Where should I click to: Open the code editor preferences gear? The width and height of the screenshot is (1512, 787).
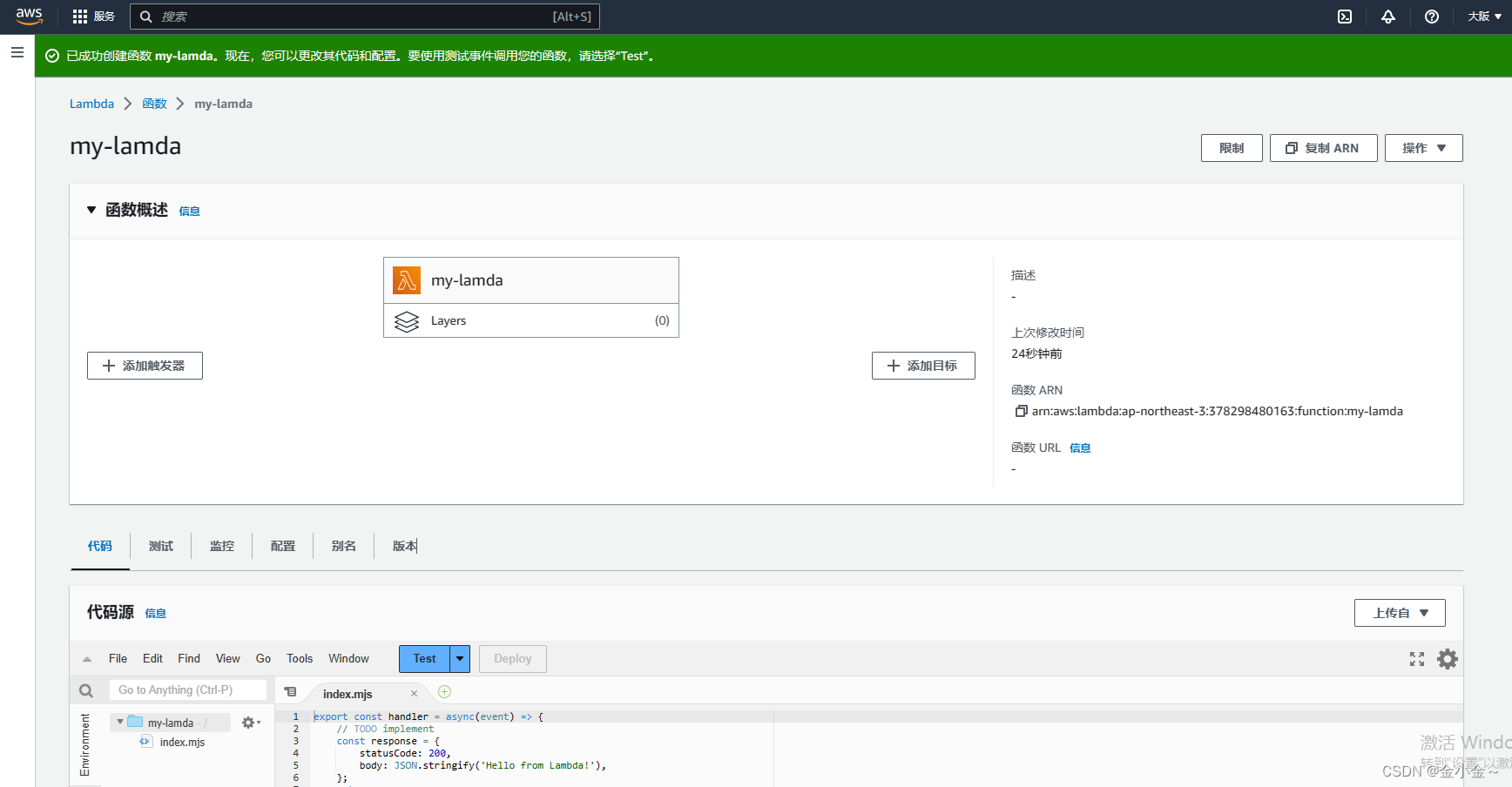pos(1448,659)
